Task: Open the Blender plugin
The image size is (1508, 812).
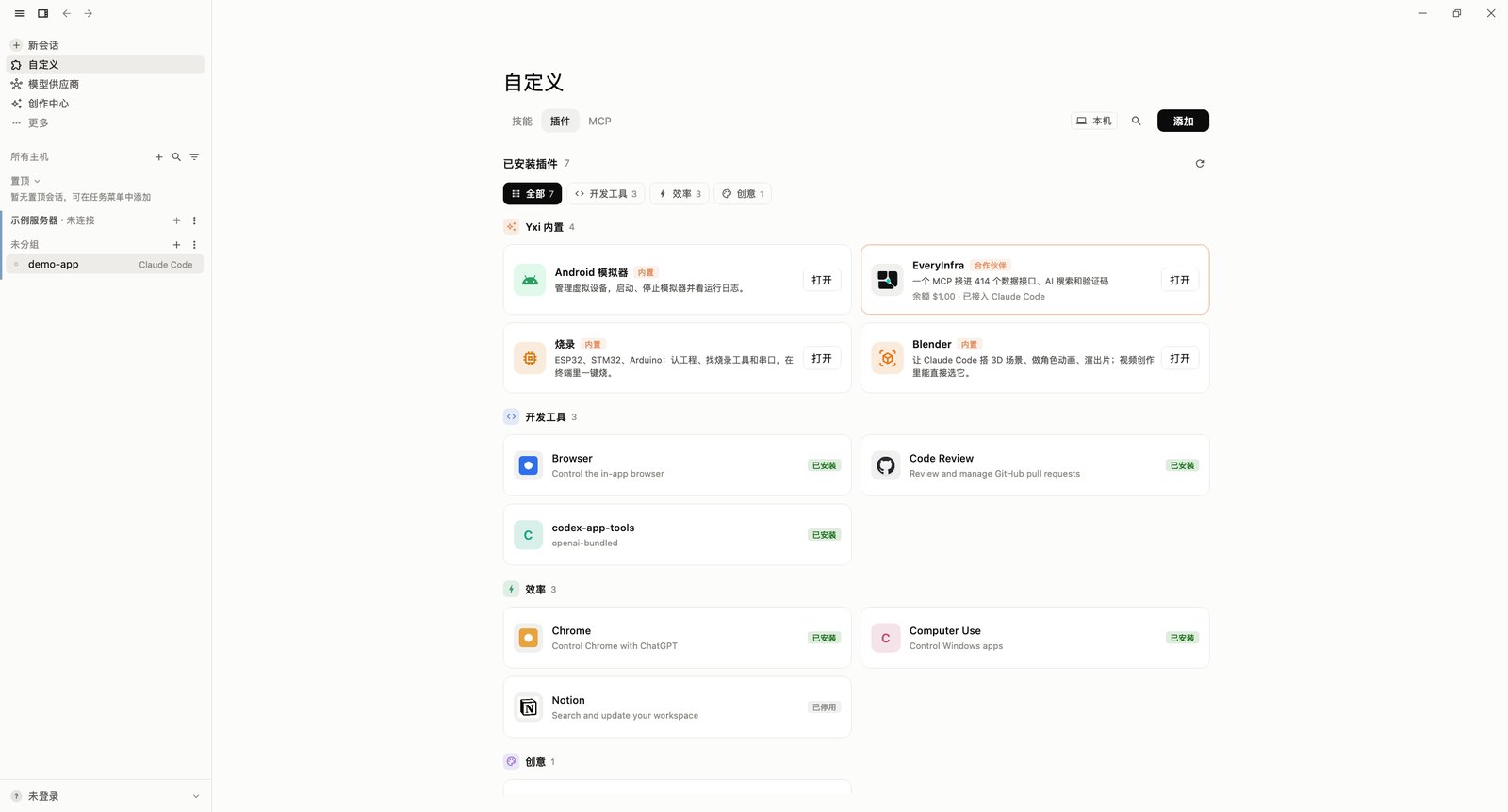Action: click(1180, 358)
